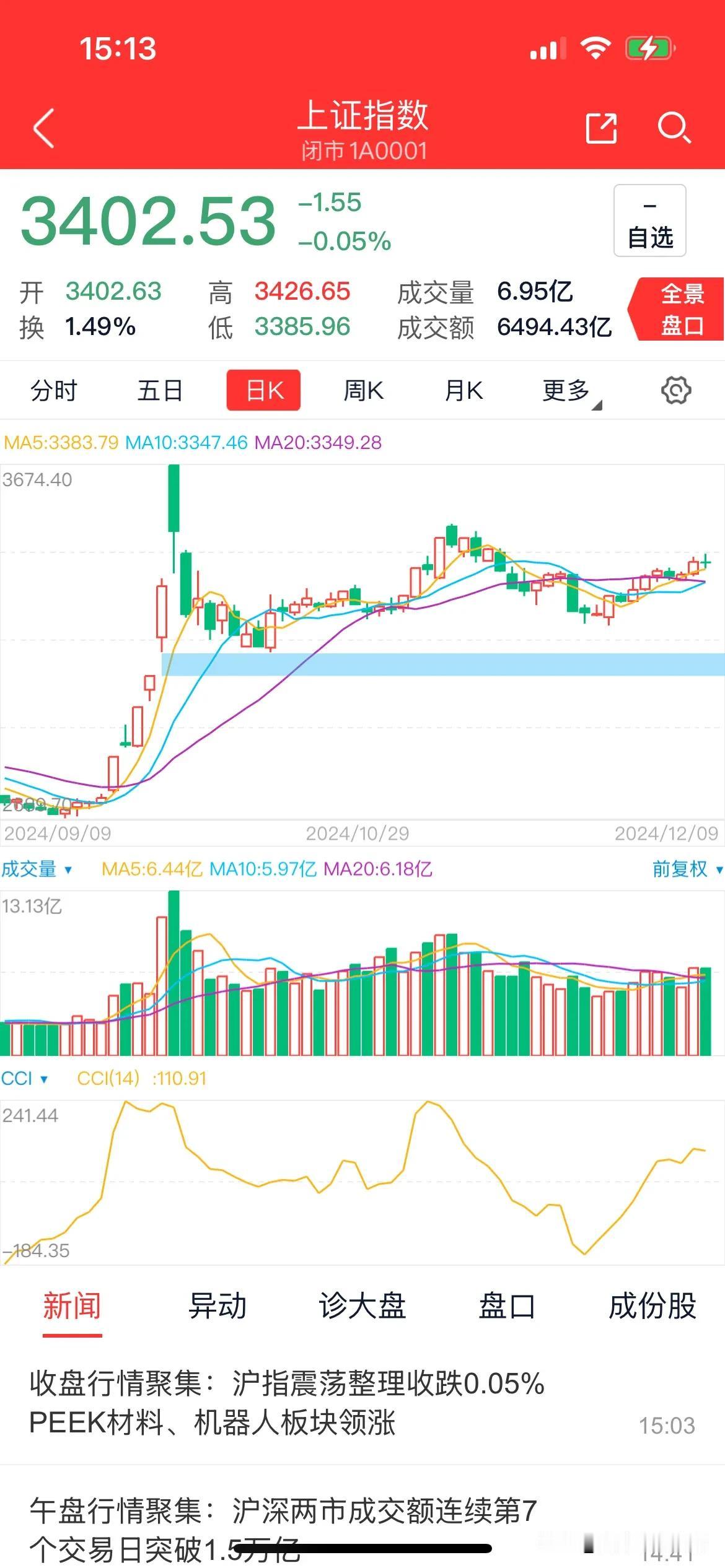The image size is (725, 1568).
Task: Open the 前复权 adjustment dropdown
Action: [x=687, y=869]
